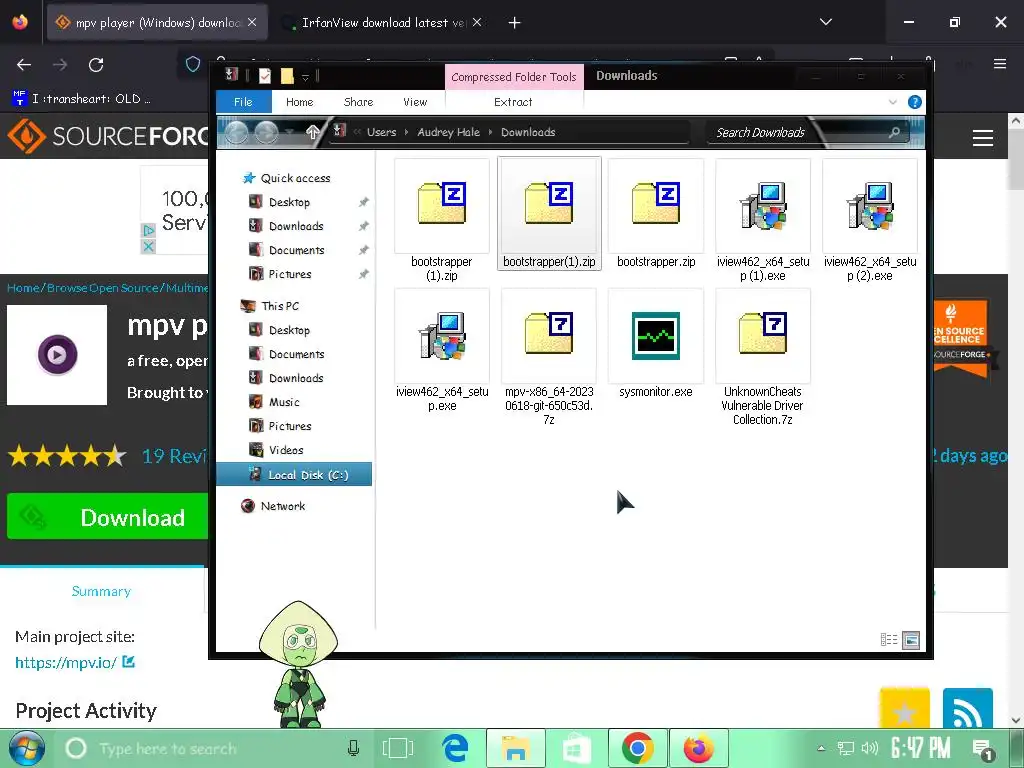This screenshot has width=1024, height=768.
Task: Click the taskbar microphone search icon
Action: click(x=353, y=748)
